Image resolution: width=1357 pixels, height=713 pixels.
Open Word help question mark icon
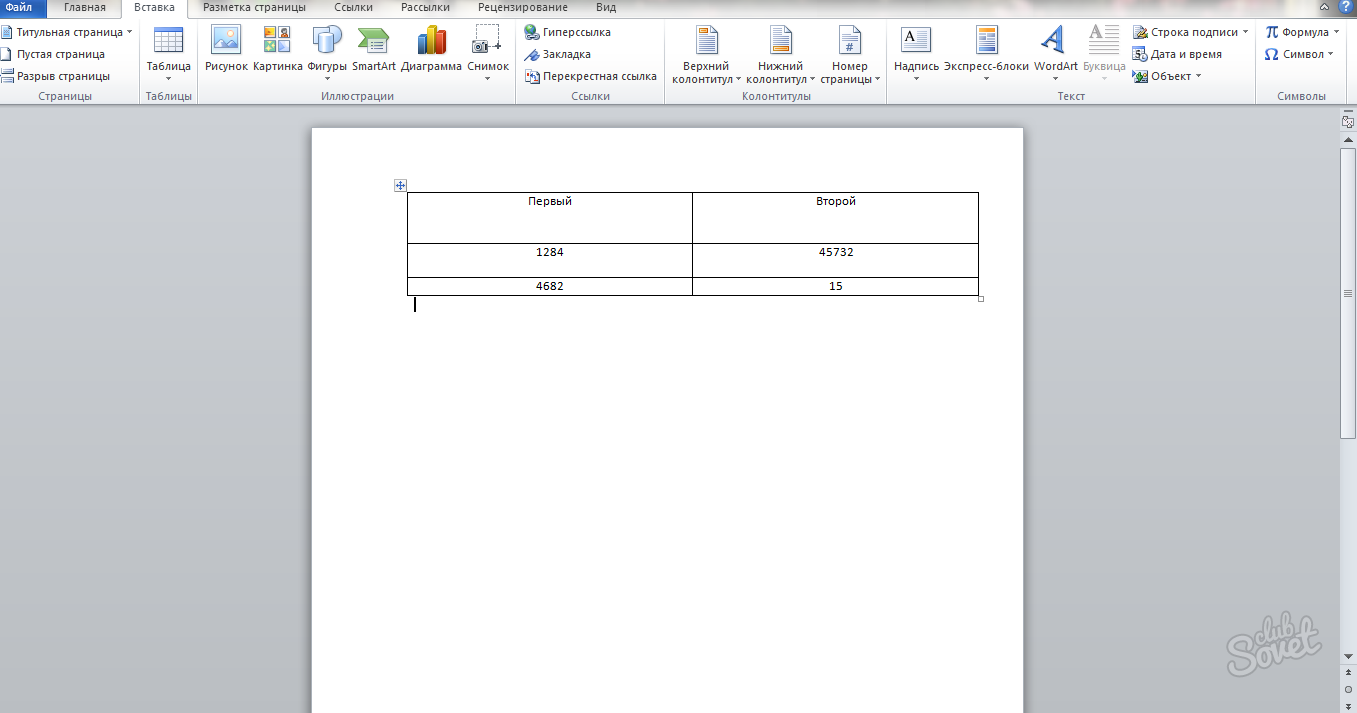[1345, 7]
